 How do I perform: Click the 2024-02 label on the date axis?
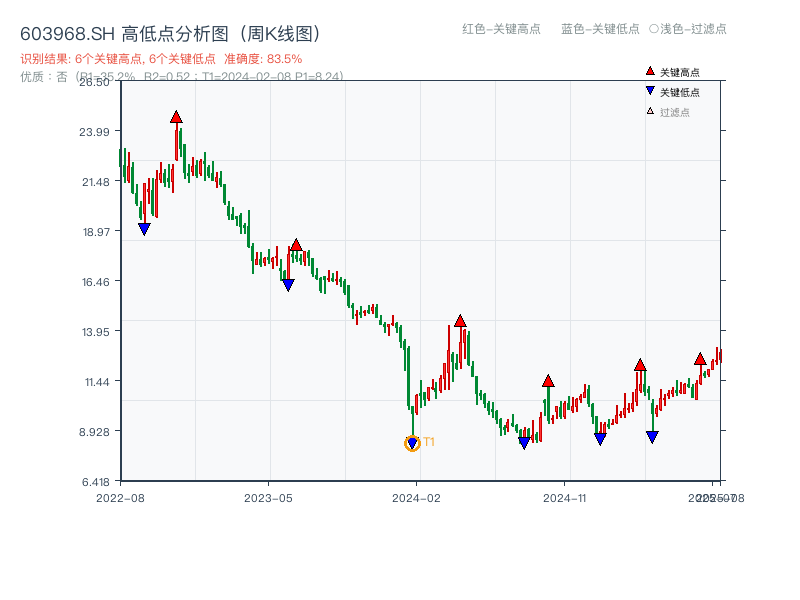tap(418, 497)
